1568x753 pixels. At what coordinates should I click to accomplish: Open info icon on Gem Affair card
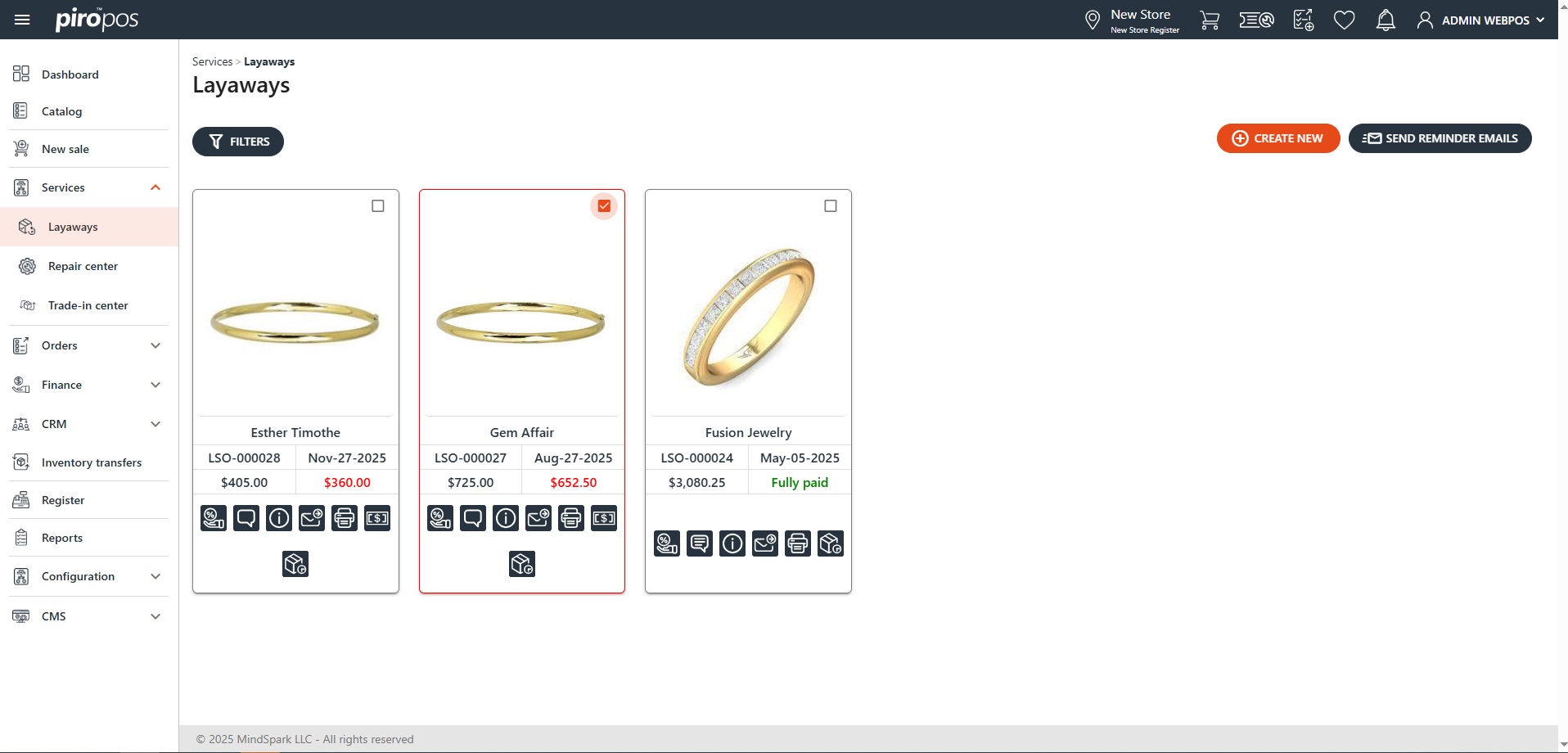click(x=506, y=518)
